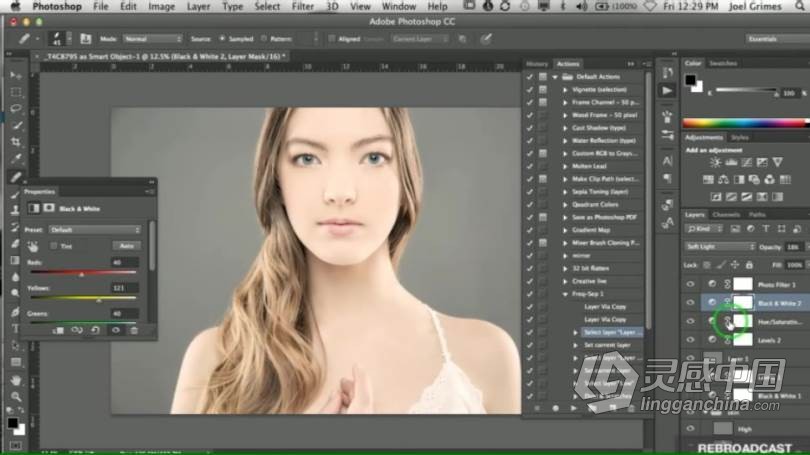
Task: Hide the Levels 2 layer
Action: tap(691, 340)
